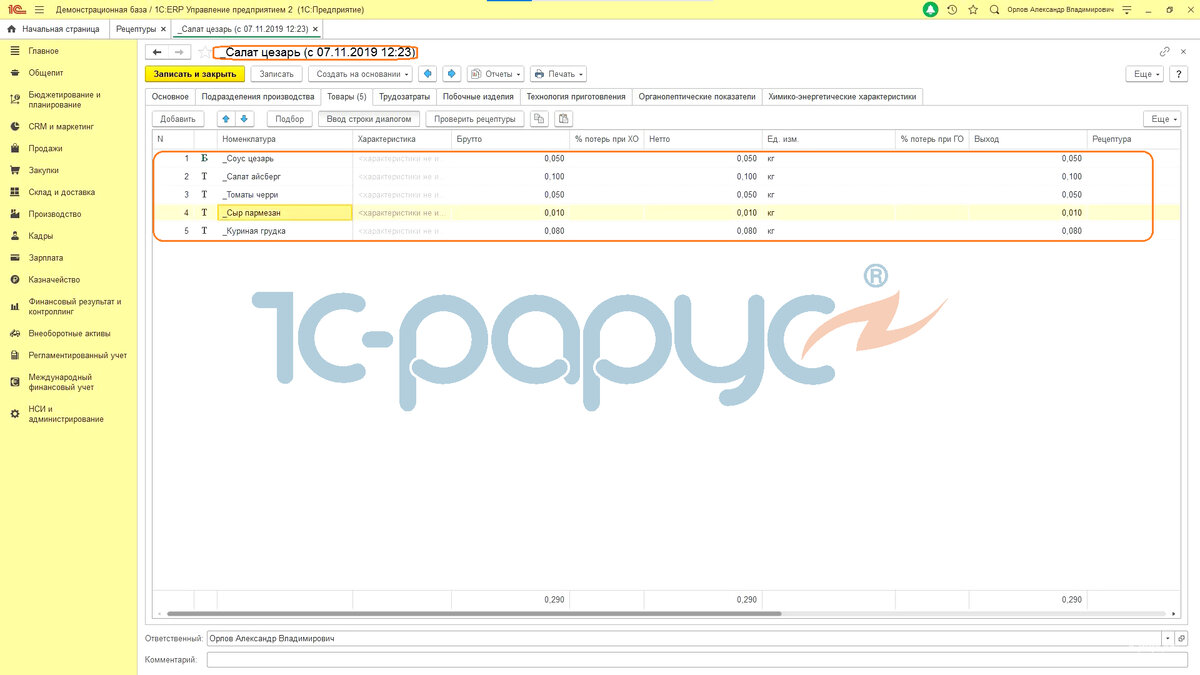This screenshot has height=675, width=1200.
Task: Open the notifications bell icon
Action: pos(931,9)
